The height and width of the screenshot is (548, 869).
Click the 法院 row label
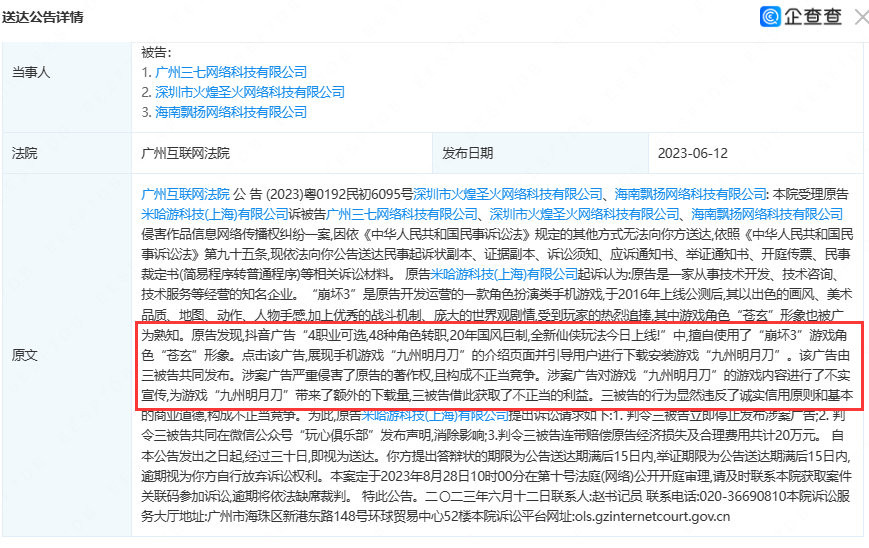coord(24,153)
